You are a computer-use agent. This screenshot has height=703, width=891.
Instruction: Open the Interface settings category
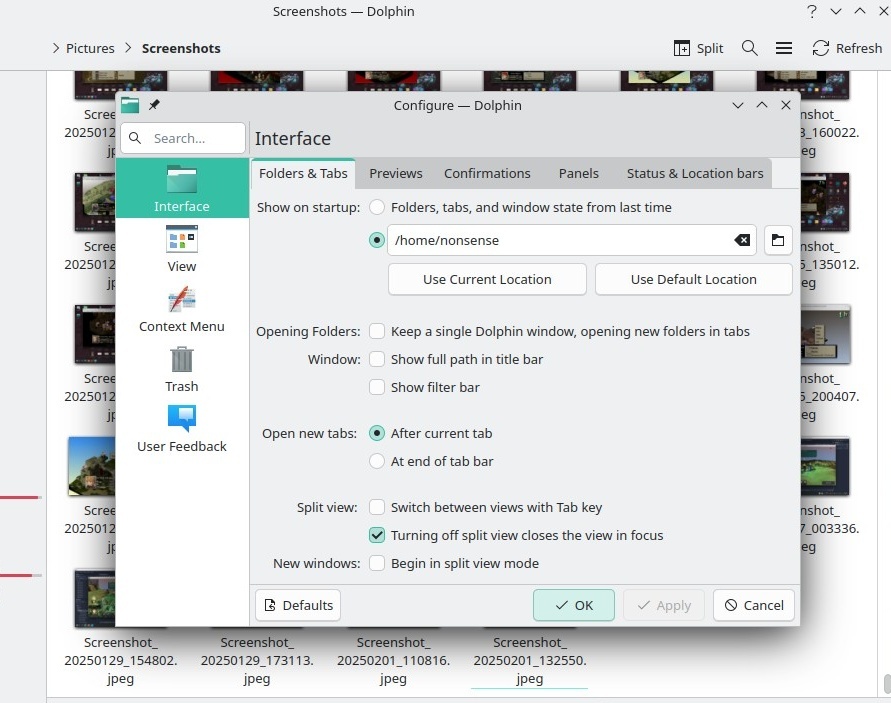point(182,188)
